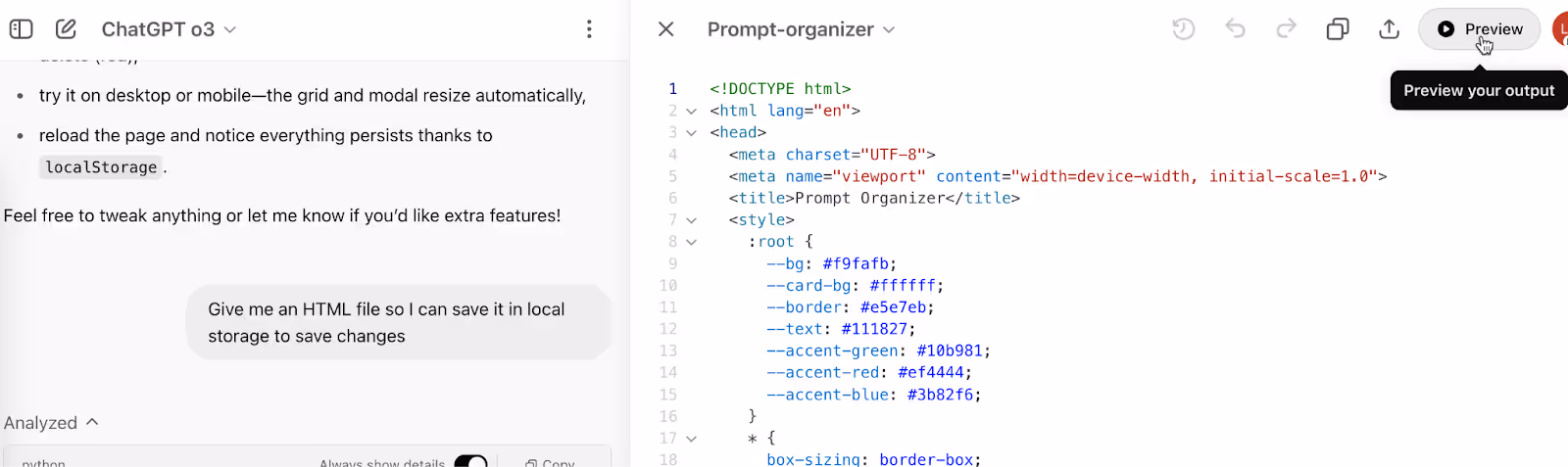Screen dimensions: 1568x467
Task: Start a new chat with pencil icon
Action: (x=66, y=29)
